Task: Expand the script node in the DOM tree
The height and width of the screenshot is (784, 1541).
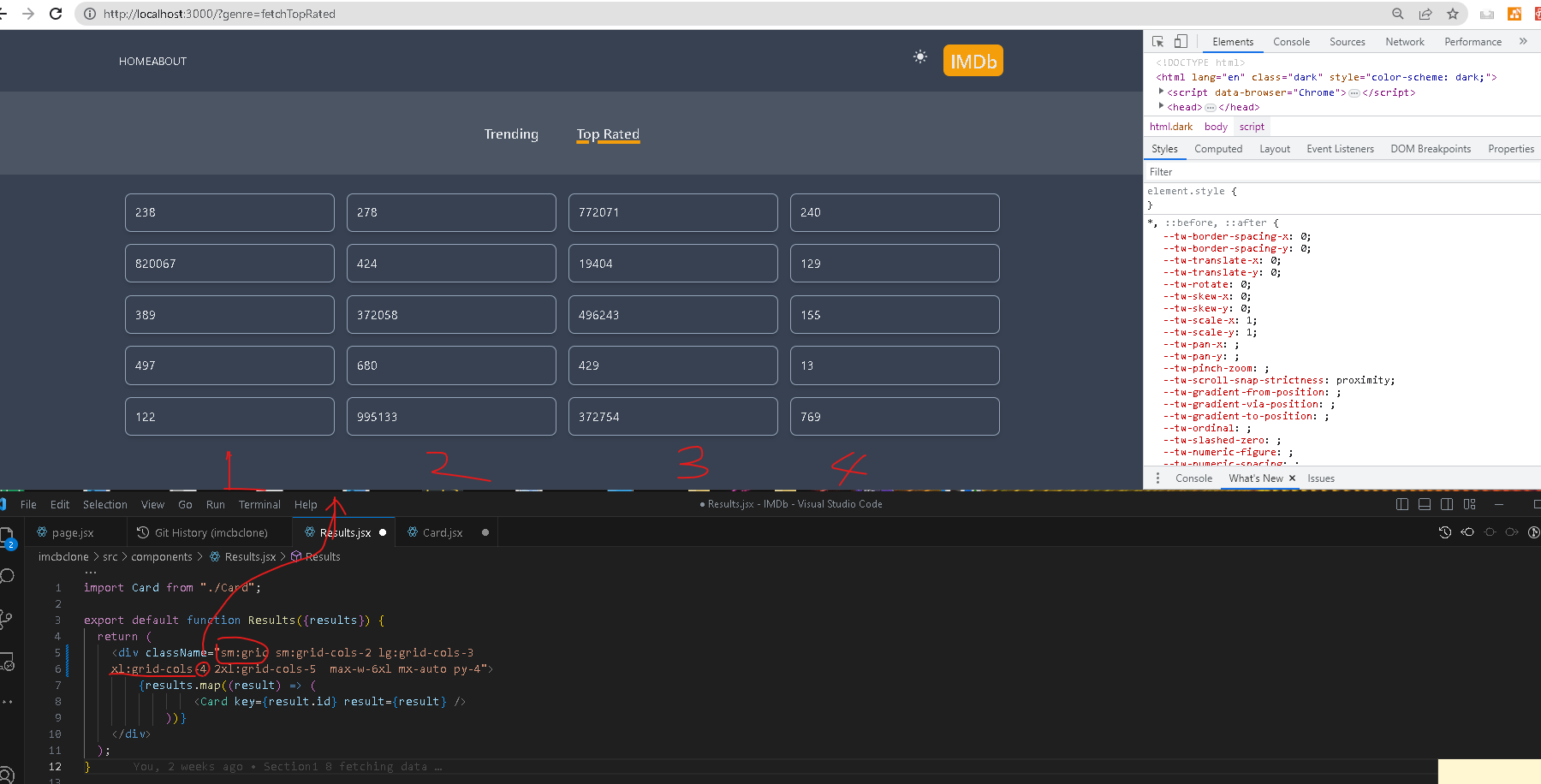Action: coord(1162,92)
